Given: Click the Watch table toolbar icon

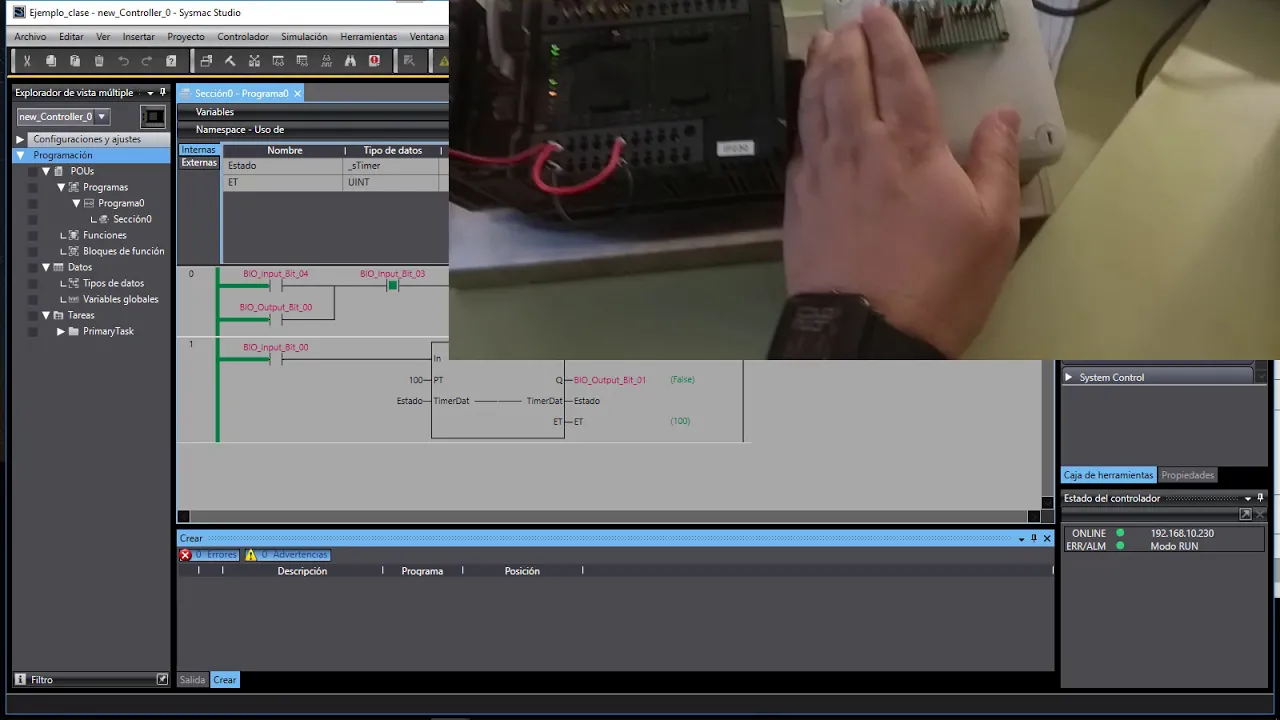Looking at the screenshot, I should [x=302, y=61].
